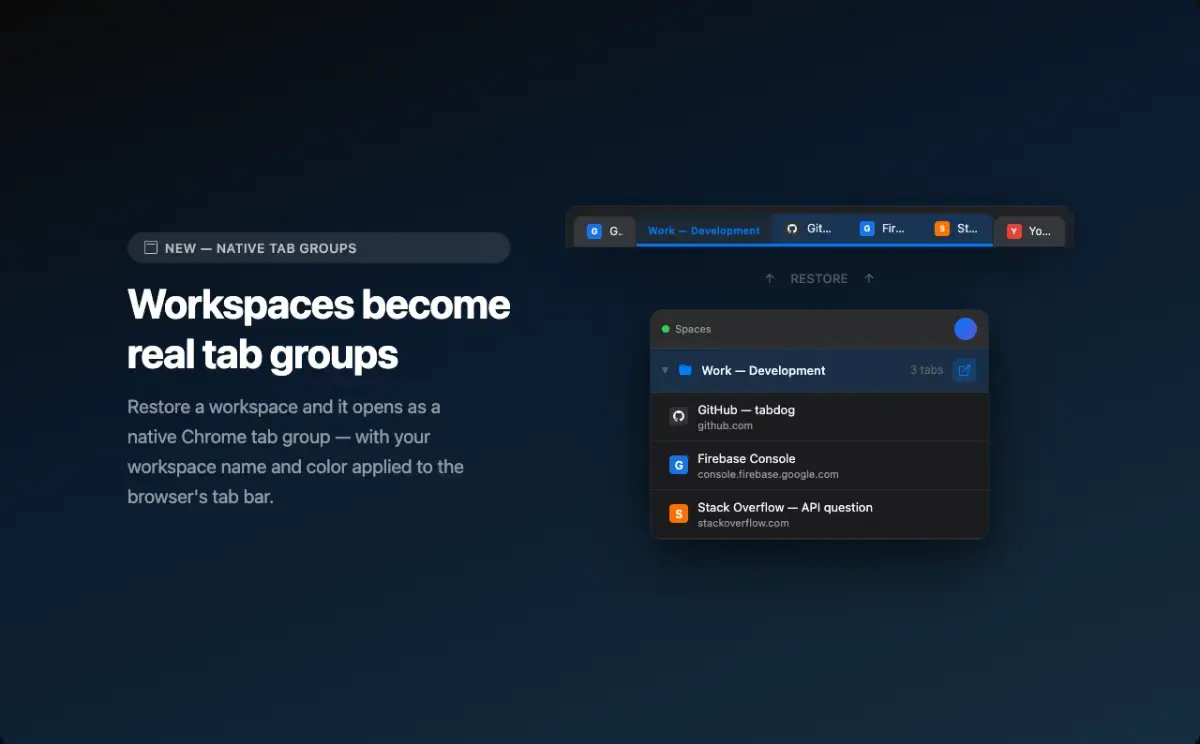The width and height of the screenshot is (1200, 744).
Task: Switch to the Git... tab in the tab bar
Action: 809,229
